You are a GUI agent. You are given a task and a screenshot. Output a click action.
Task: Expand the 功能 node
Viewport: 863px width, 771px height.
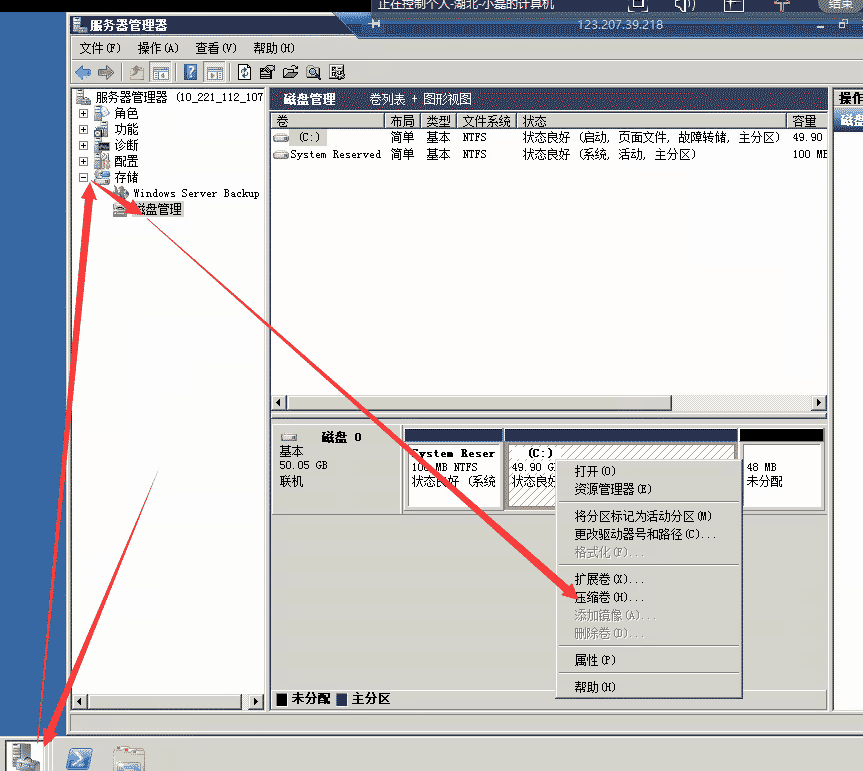[x=83, y=129]
